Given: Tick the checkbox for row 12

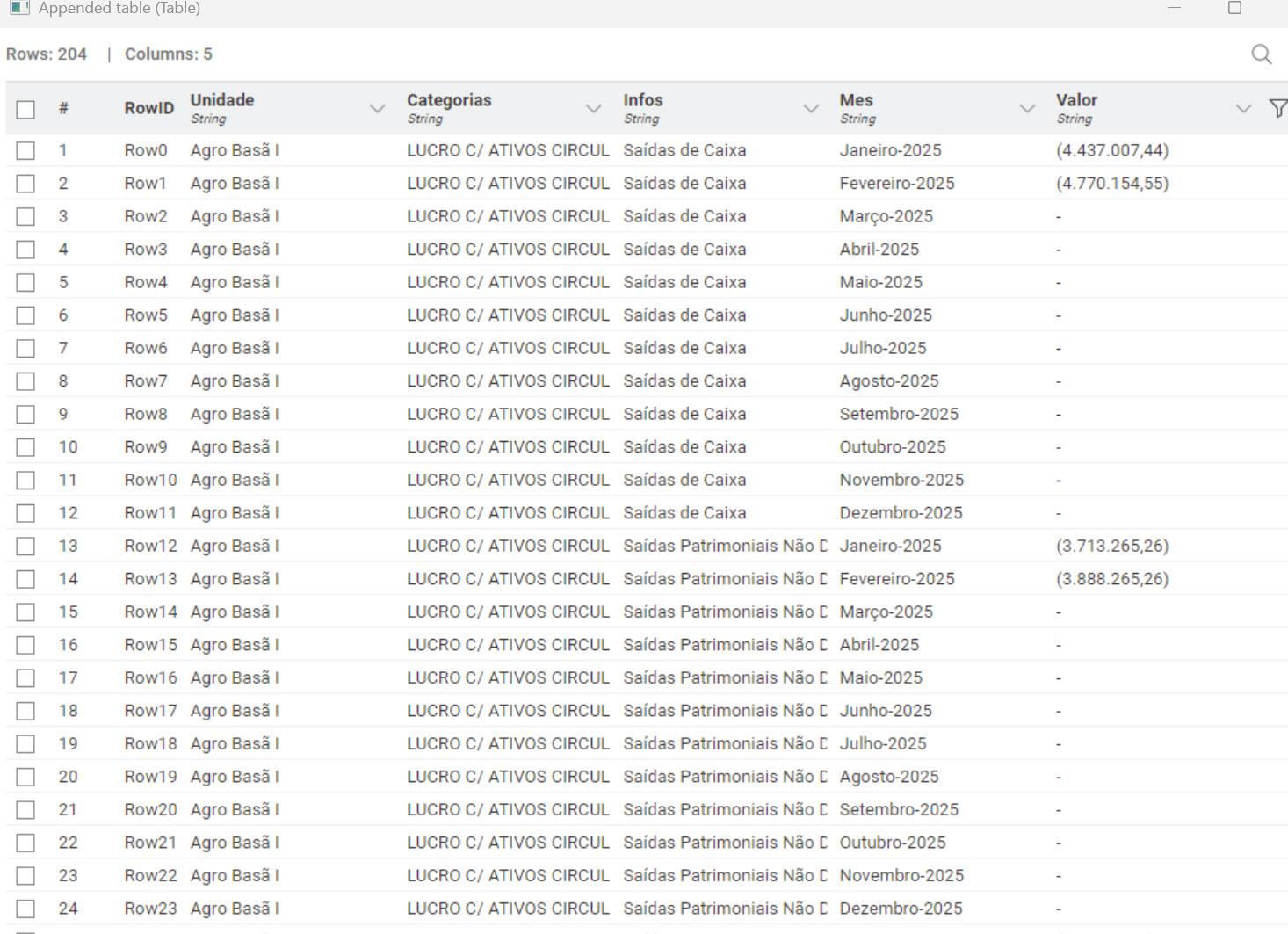Looking at the screenshot, I should 25,513.
